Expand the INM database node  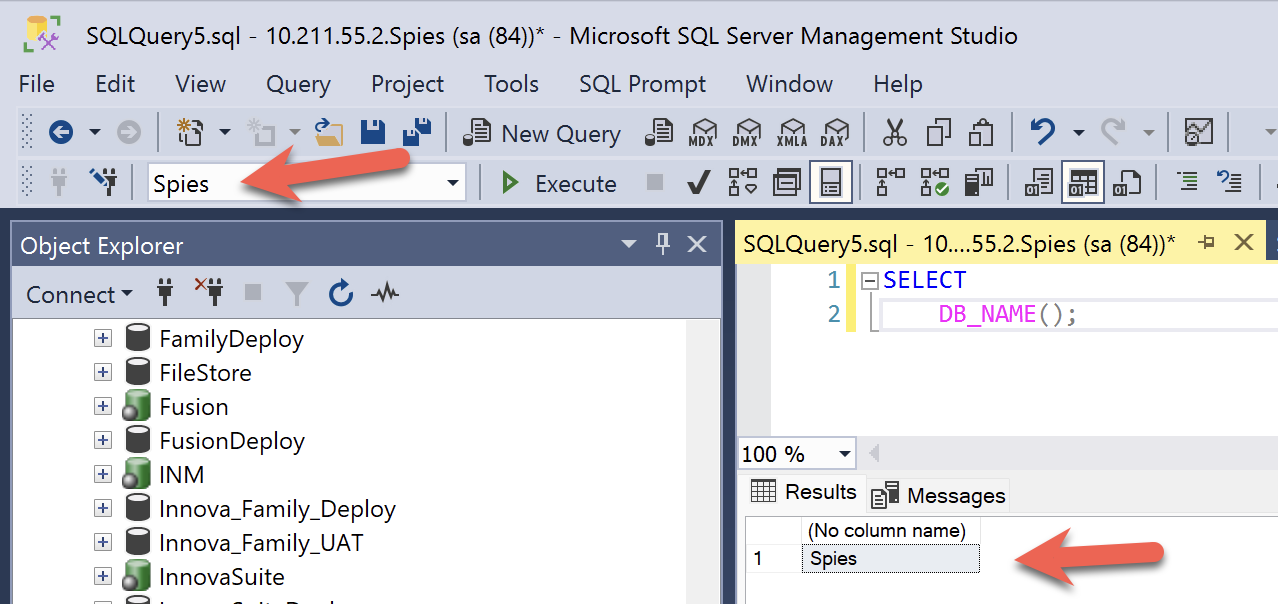[102, 474]
